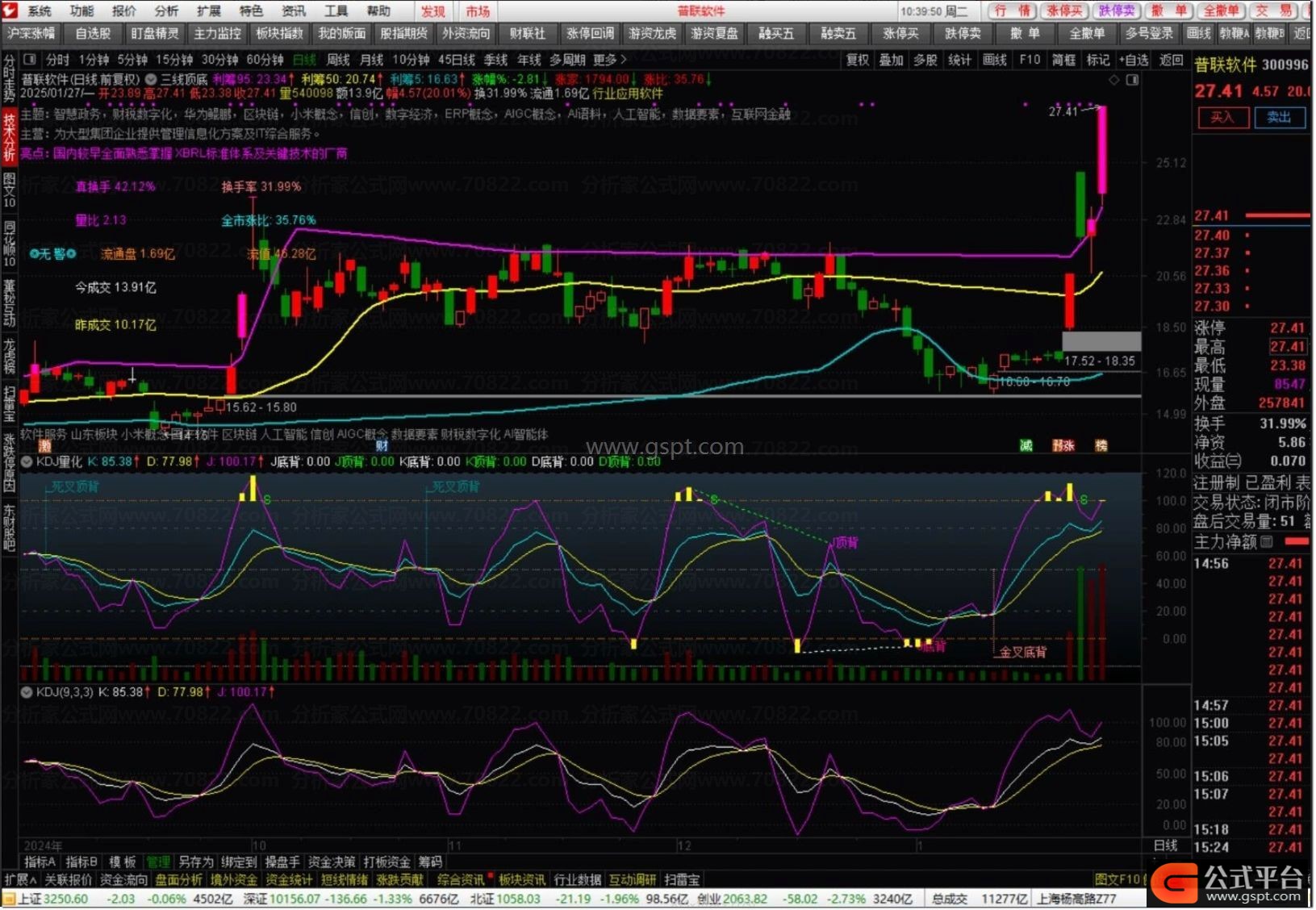Click the small icon beside 主力净额
This screenshot has width=1316, height=910.
pos(1267,542)
